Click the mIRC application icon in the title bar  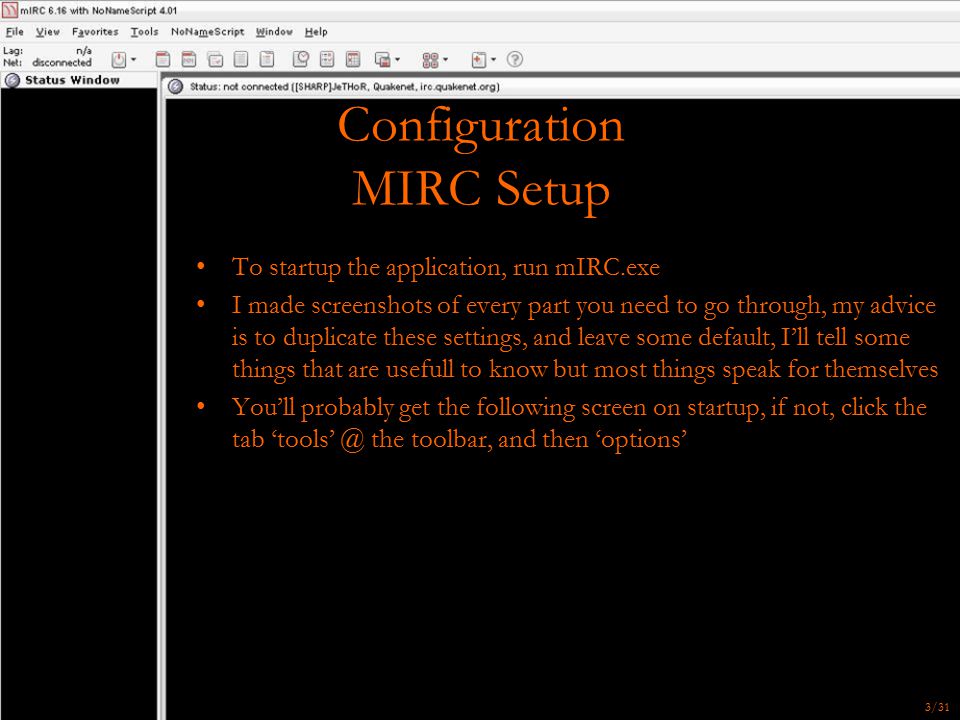click(x=10, y=10)
